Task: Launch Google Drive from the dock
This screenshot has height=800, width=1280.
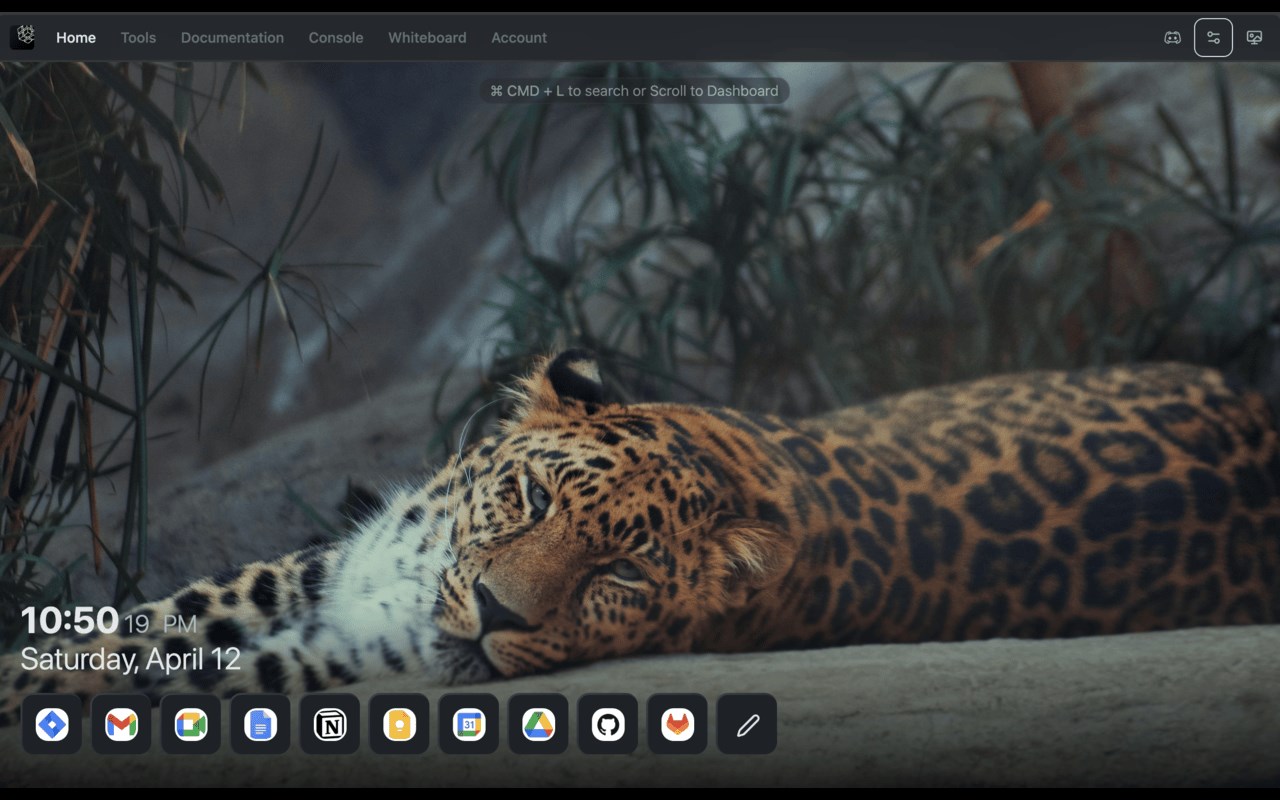Action: pyautogui.click(x=538, y=724)
